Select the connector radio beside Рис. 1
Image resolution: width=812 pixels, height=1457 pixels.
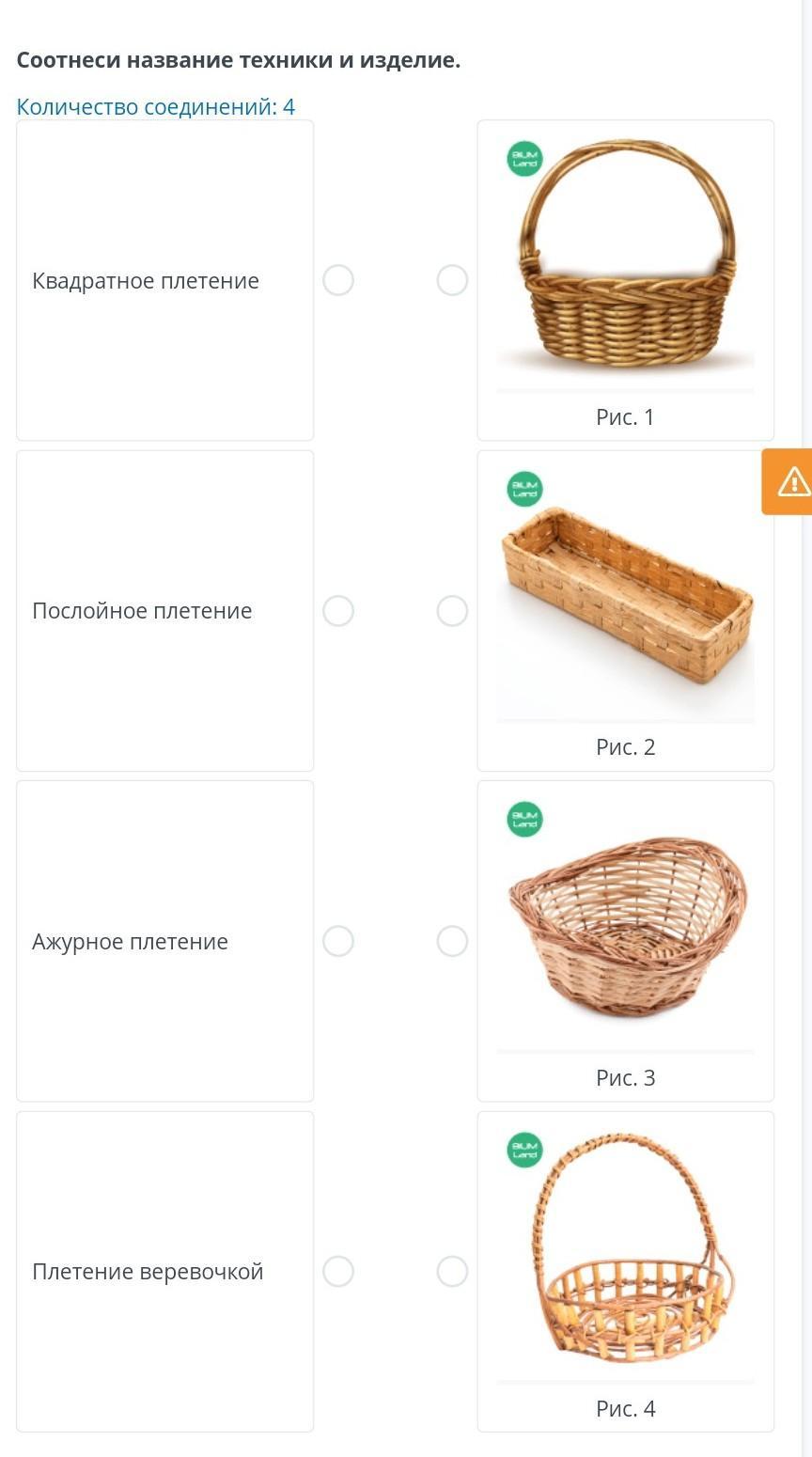[452, 280]
